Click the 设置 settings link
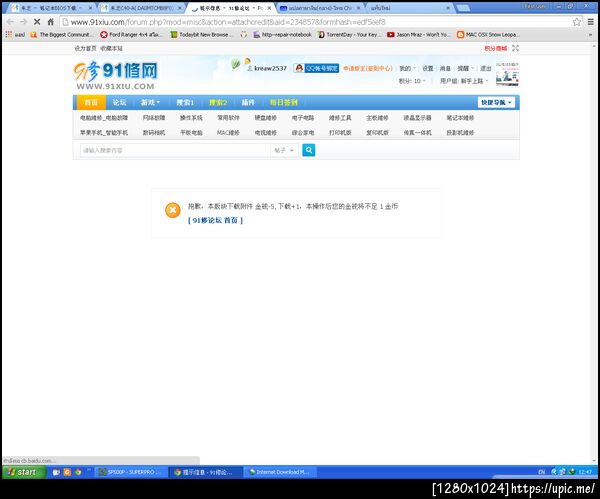The image size is (600, 499). [427, 68]
